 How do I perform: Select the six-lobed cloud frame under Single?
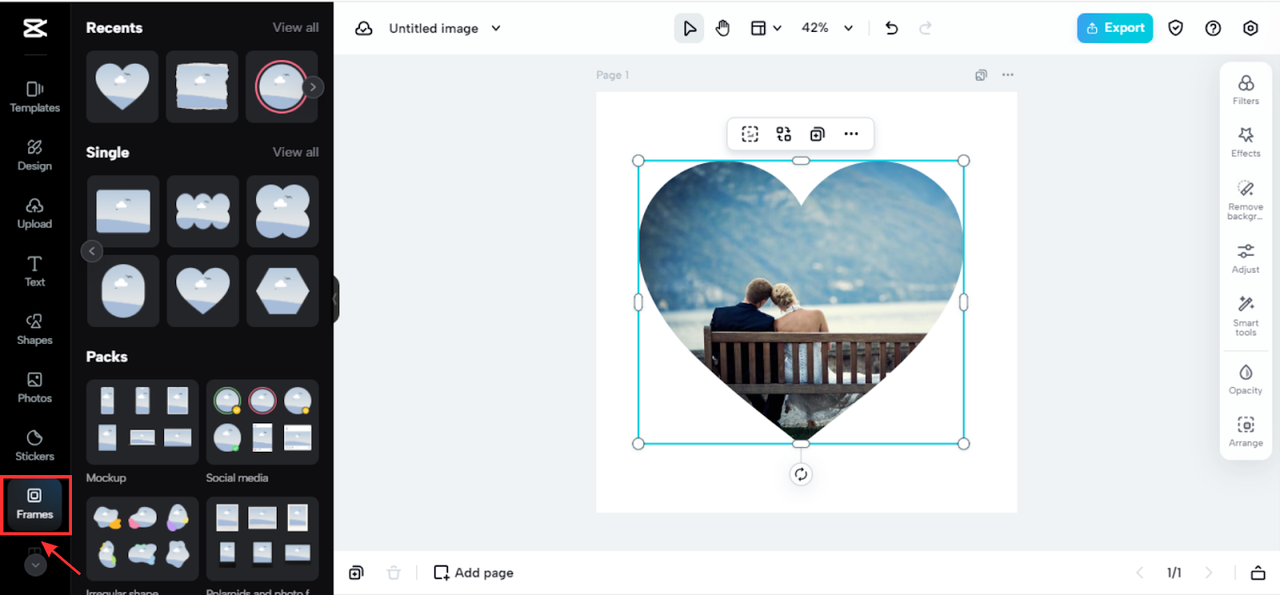coord(203,211)
